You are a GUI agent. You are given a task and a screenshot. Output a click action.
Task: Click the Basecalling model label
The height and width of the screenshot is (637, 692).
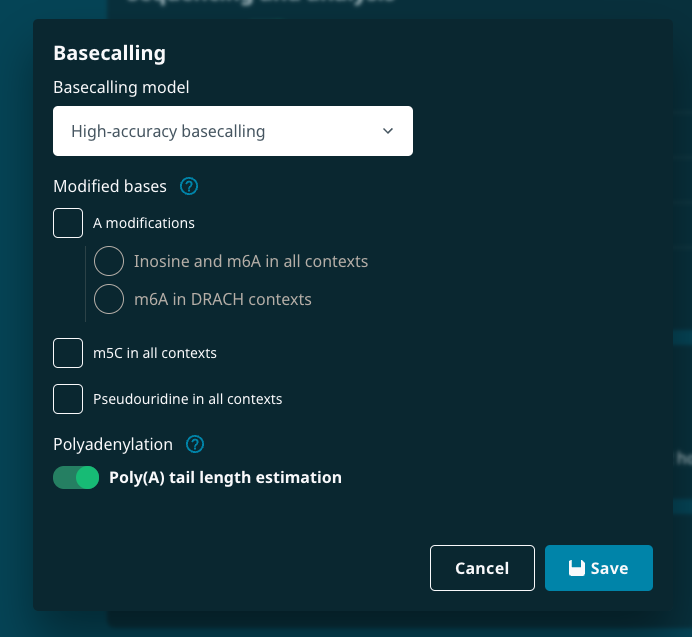coord(121,87)
